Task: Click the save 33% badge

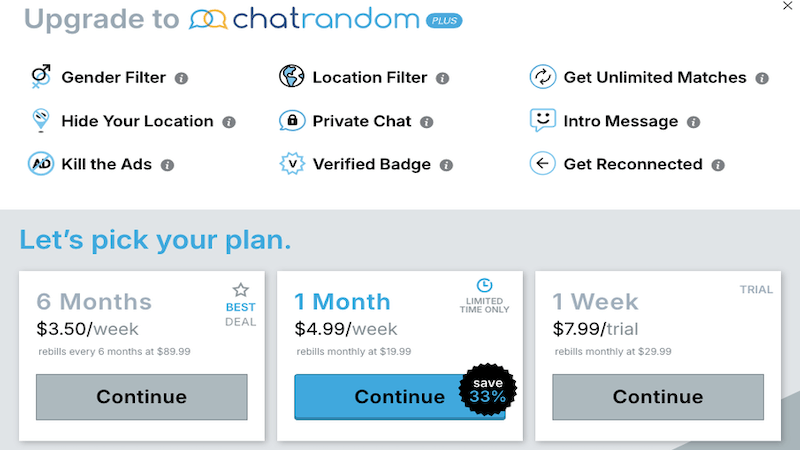Action: tap(486, 391)
